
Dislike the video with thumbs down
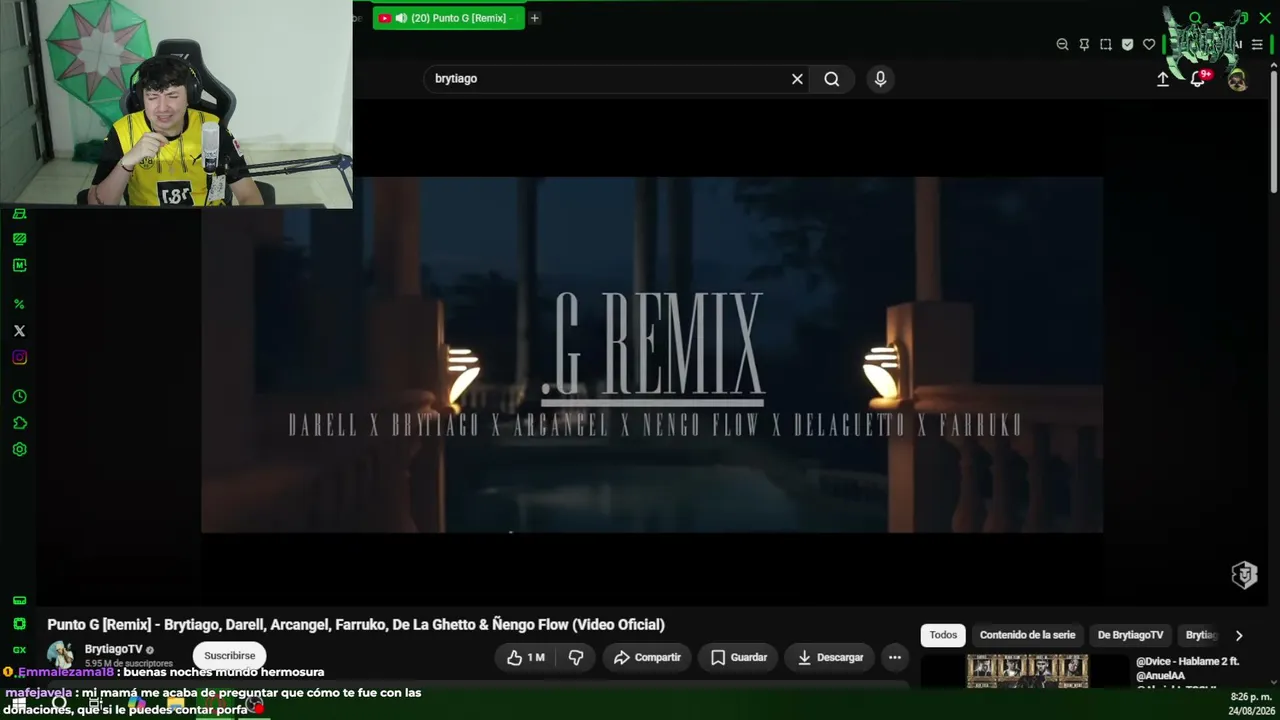tap(576, 657)
